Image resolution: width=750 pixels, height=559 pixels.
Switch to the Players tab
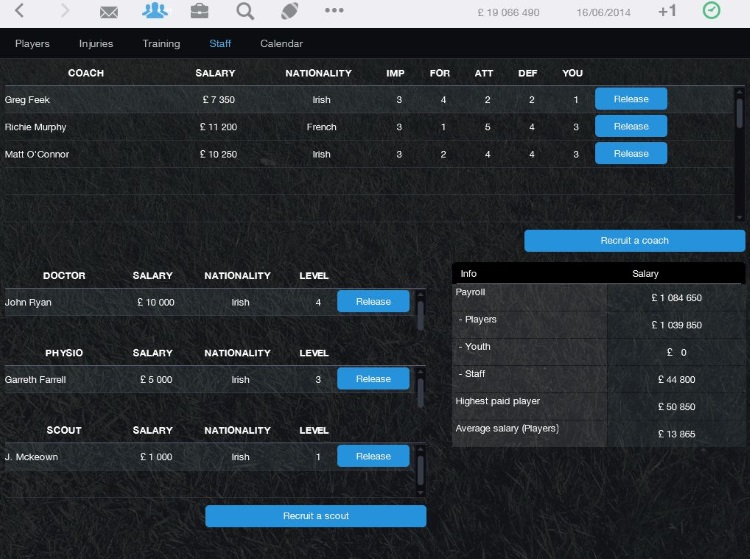pos(32,44)
